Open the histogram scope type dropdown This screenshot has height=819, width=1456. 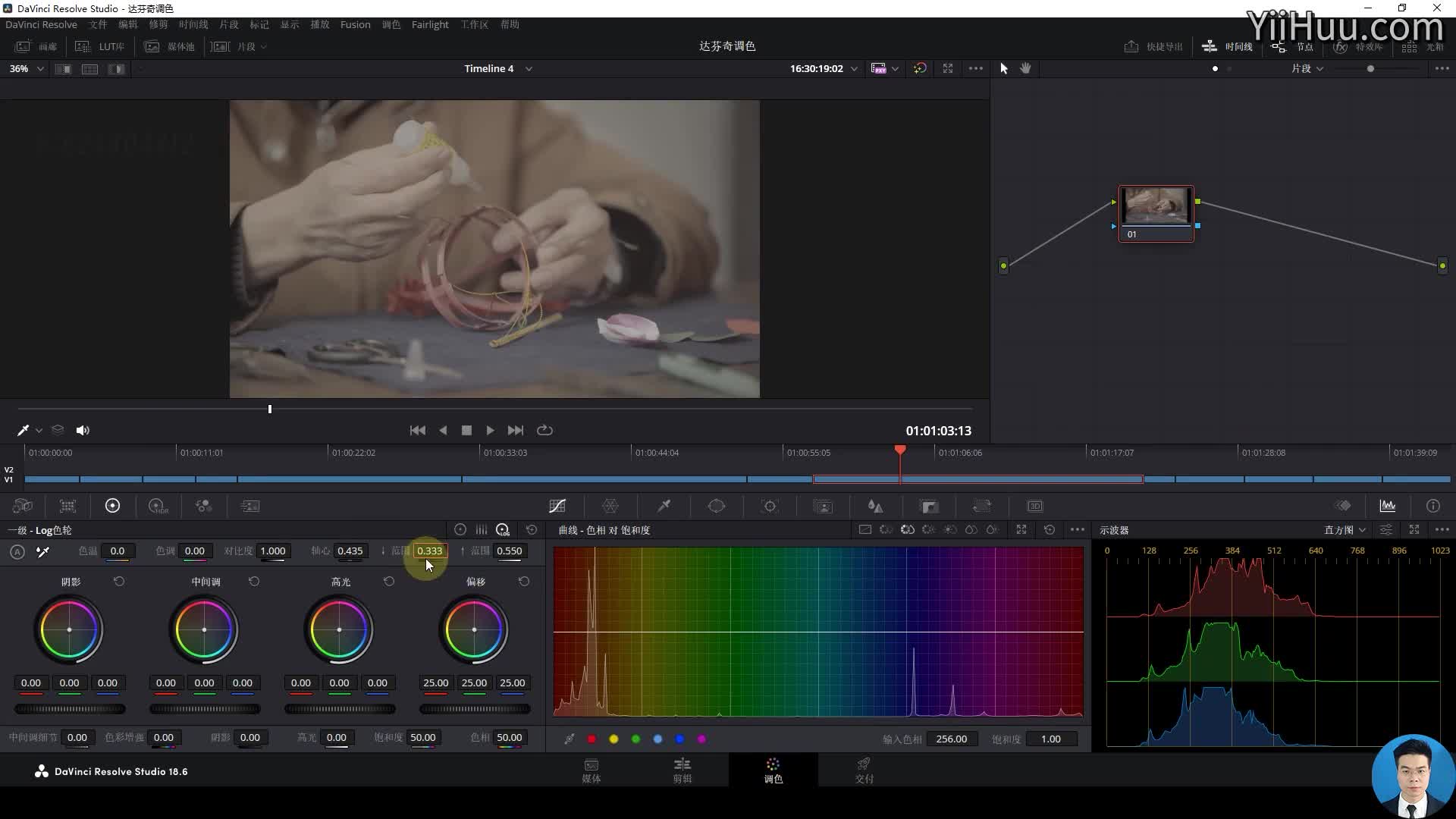(x=1345, y=530)
